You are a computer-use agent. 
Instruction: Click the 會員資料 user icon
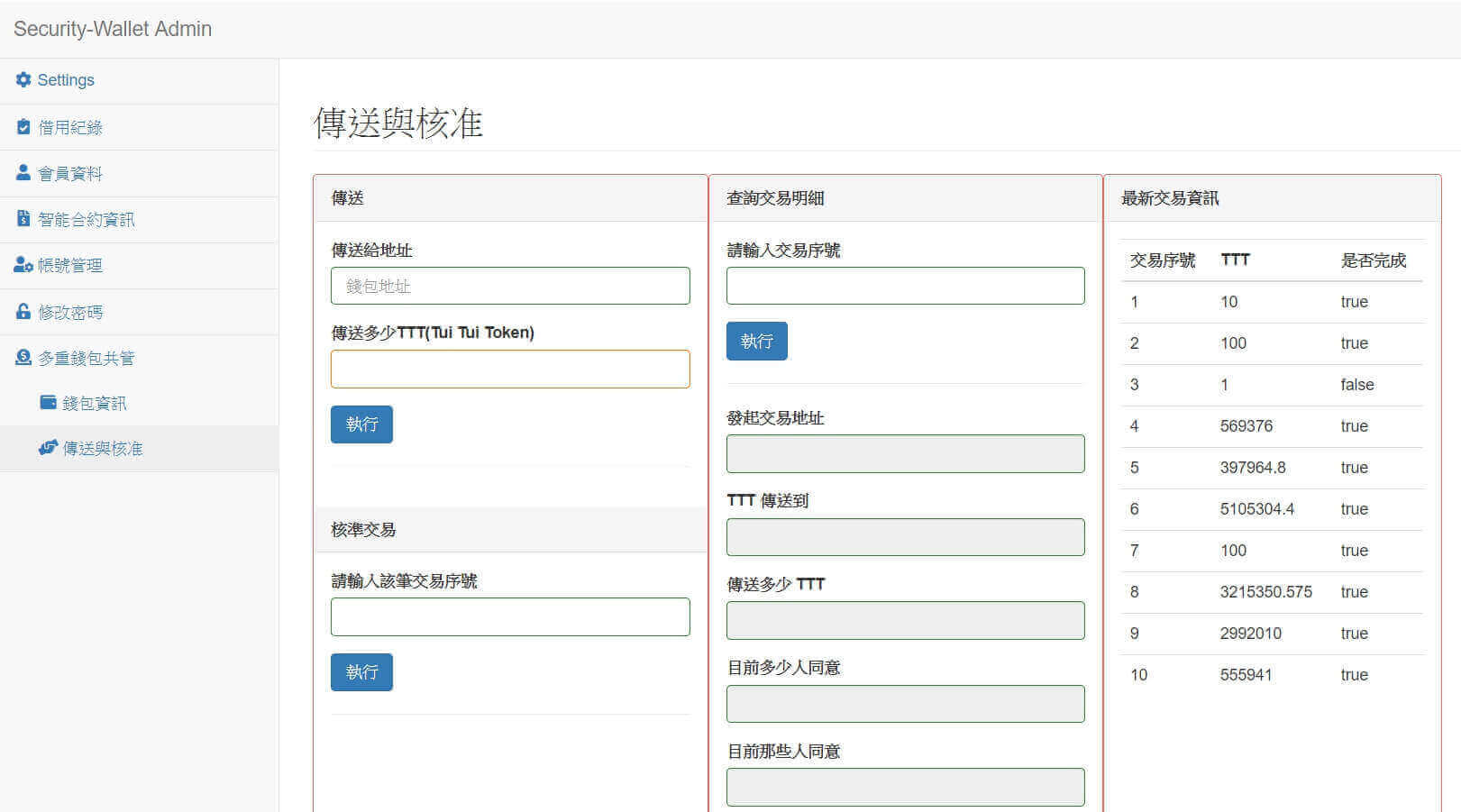coord(23,172)
